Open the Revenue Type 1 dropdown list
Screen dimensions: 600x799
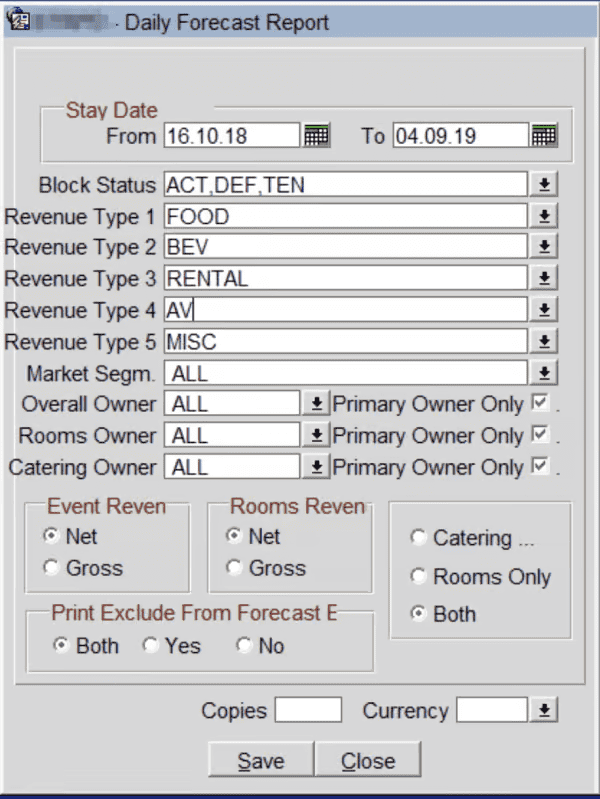tap(544, 216)
